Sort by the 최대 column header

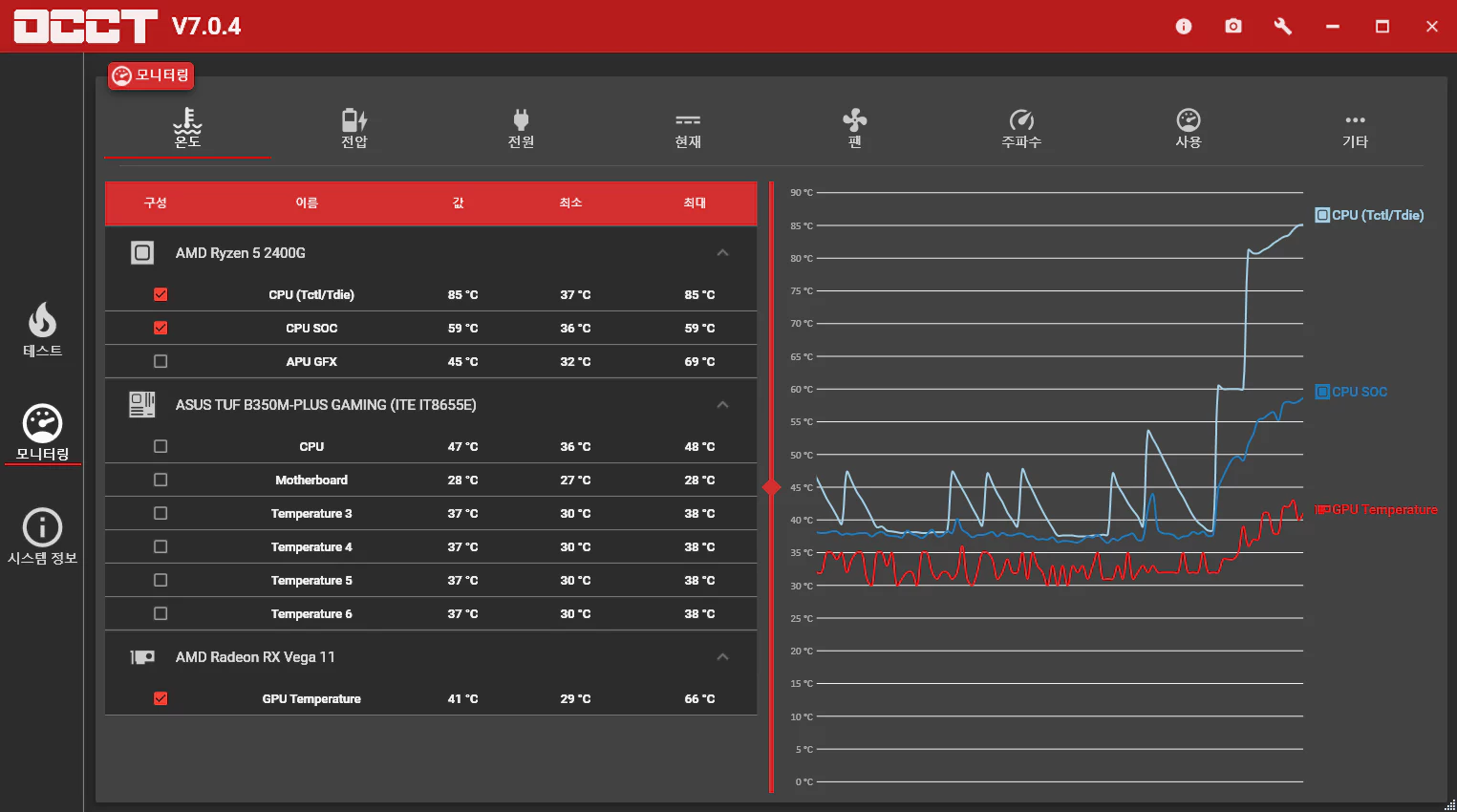tap(695, 203)
